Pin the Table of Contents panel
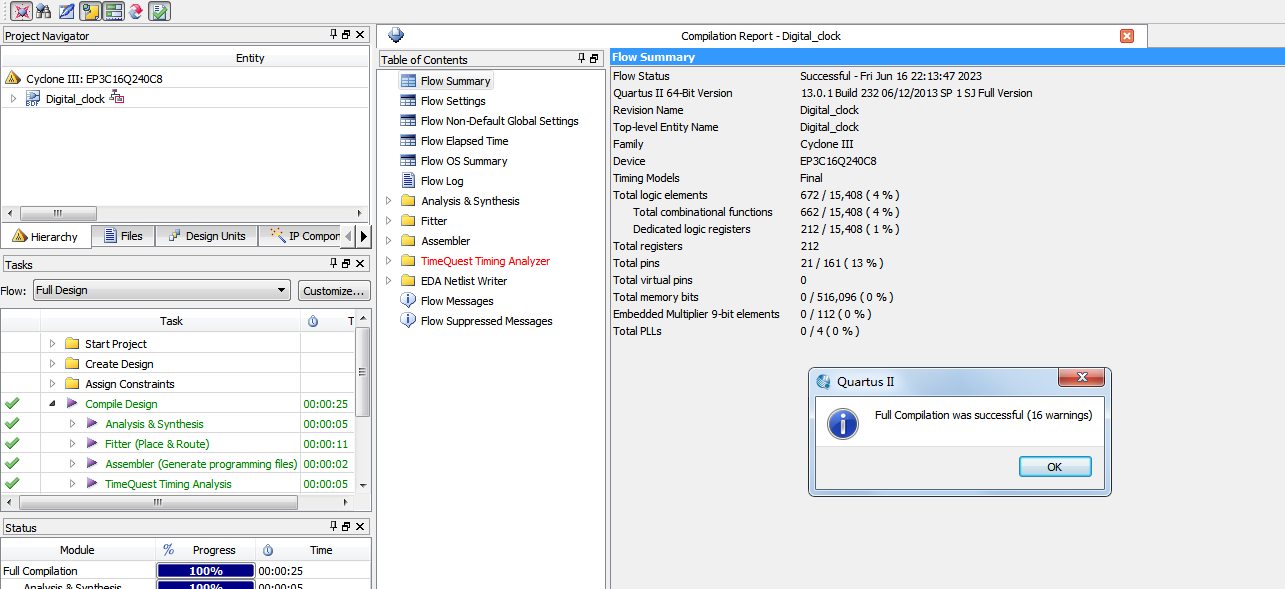The image size is (1285, 589). point(582,59)
